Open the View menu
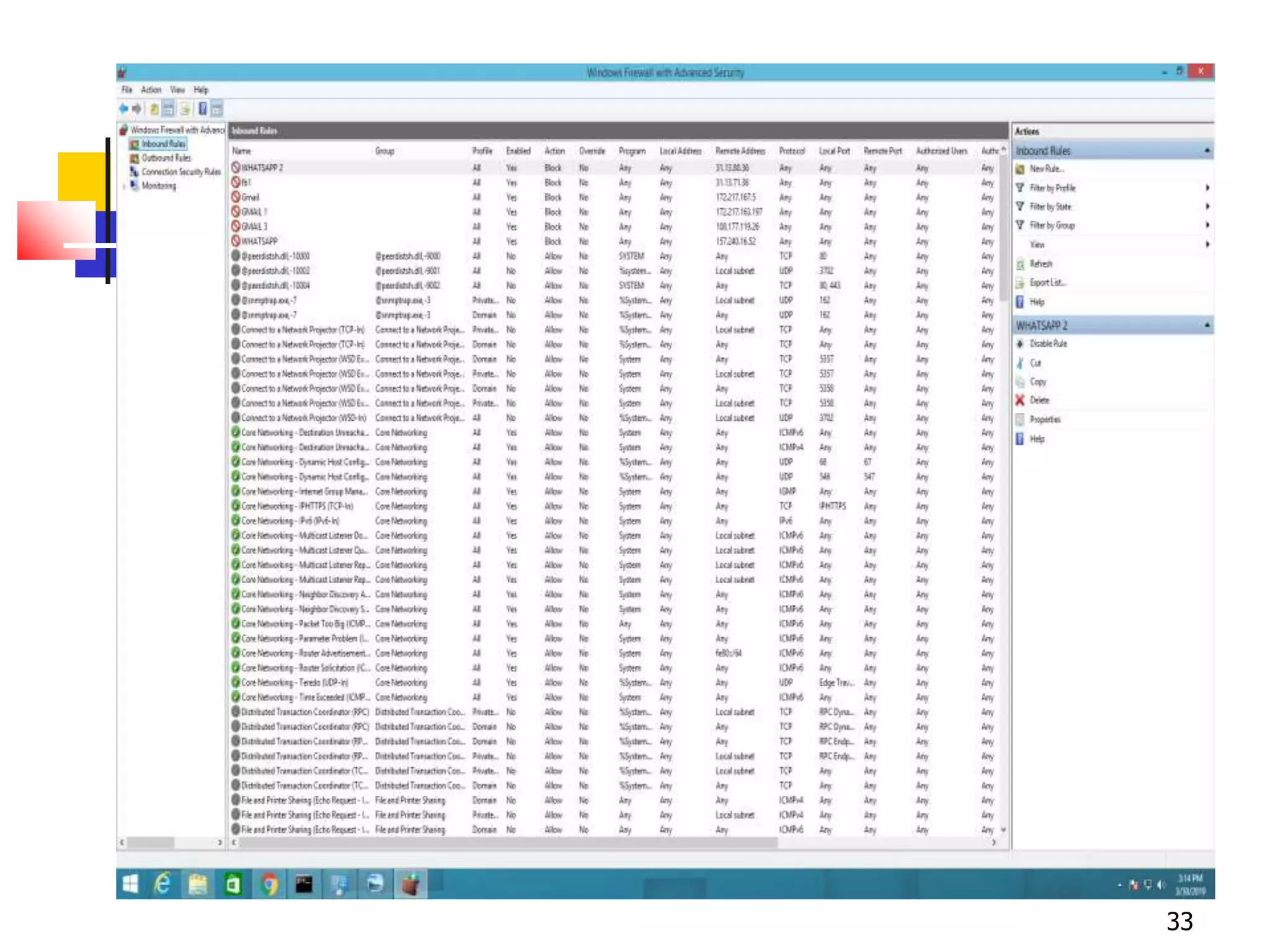 point(177,90)
